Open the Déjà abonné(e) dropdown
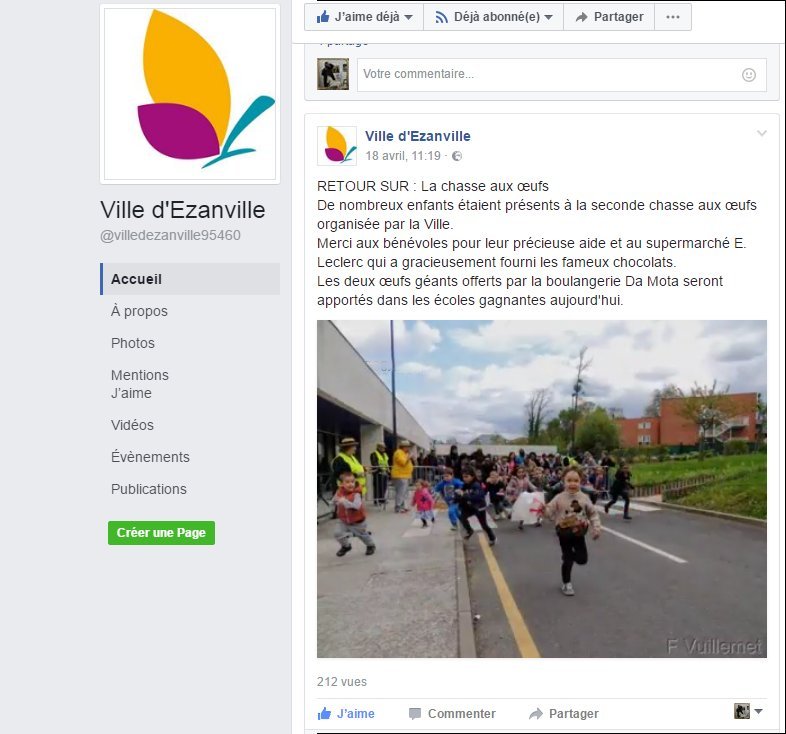The image size is (786, 734). [x=494, y=17]
